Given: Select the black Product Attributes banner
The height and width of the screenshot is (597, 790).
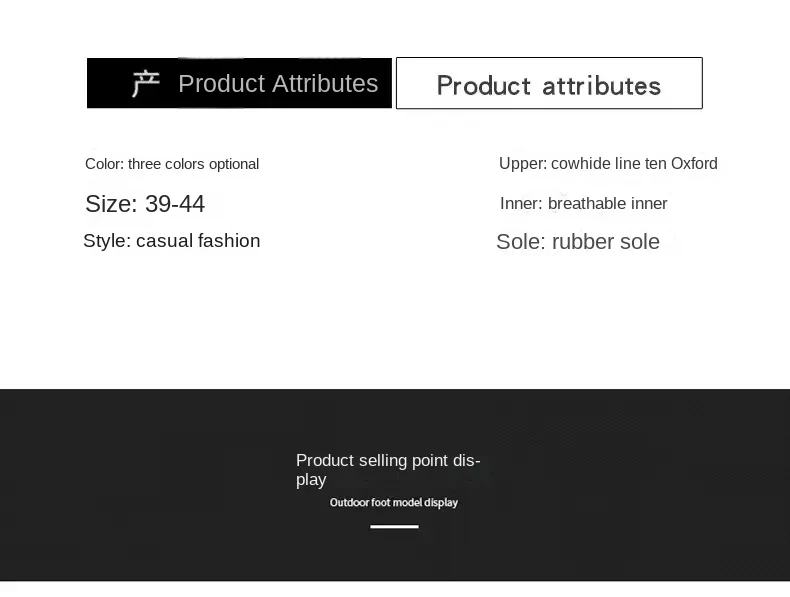Looking at the screenshot, I should 239,83.
